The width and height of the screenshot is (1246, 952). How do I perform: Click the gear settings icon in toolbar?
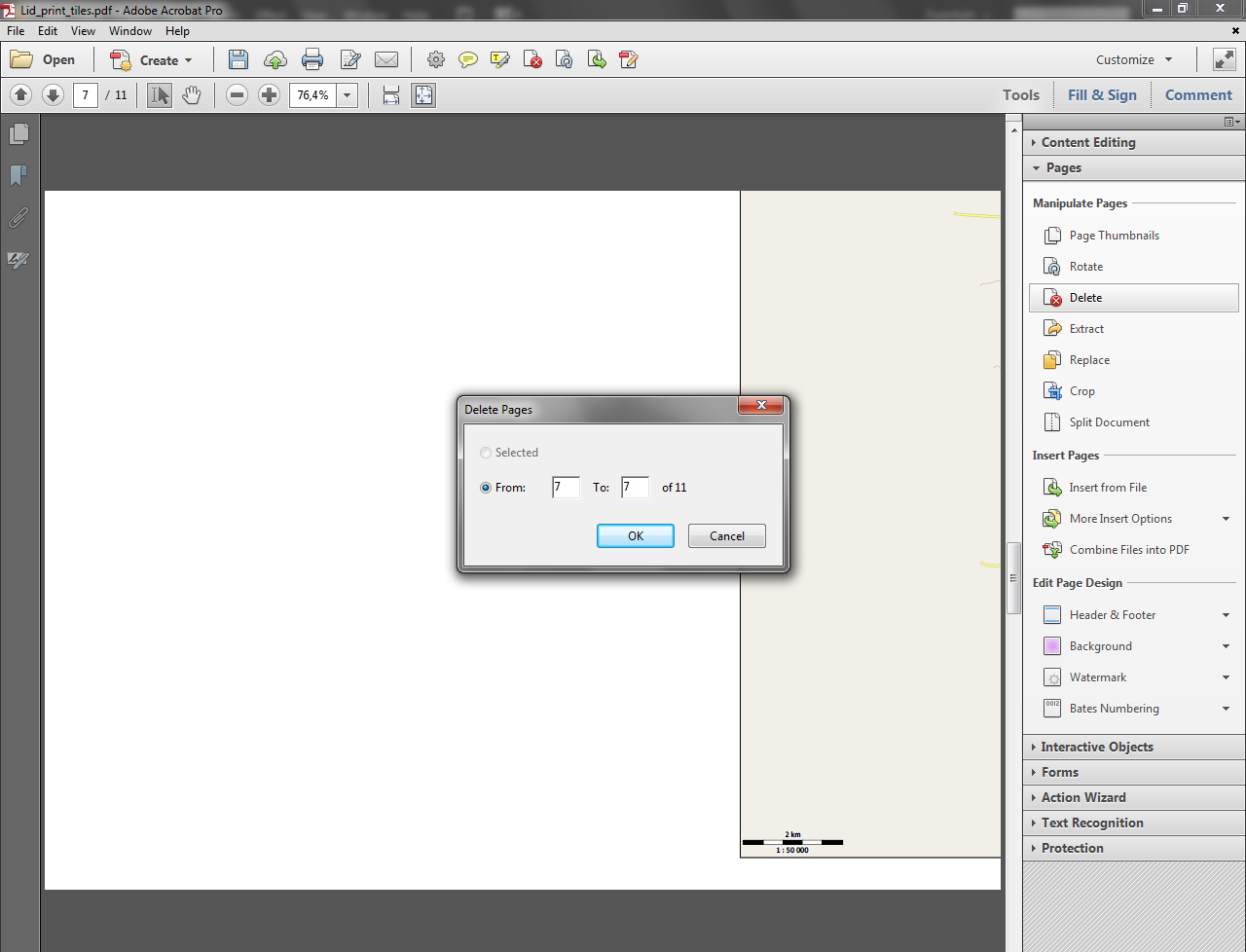(436, 59)
